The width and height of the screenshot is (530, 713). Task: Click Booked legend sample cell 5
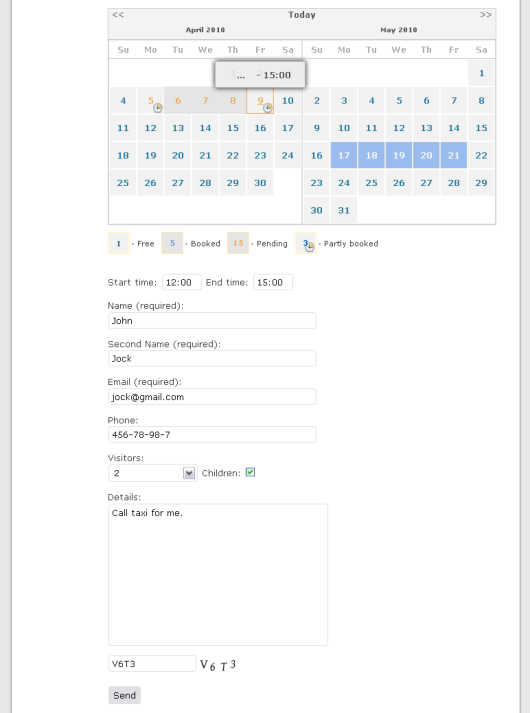point(172,243)
